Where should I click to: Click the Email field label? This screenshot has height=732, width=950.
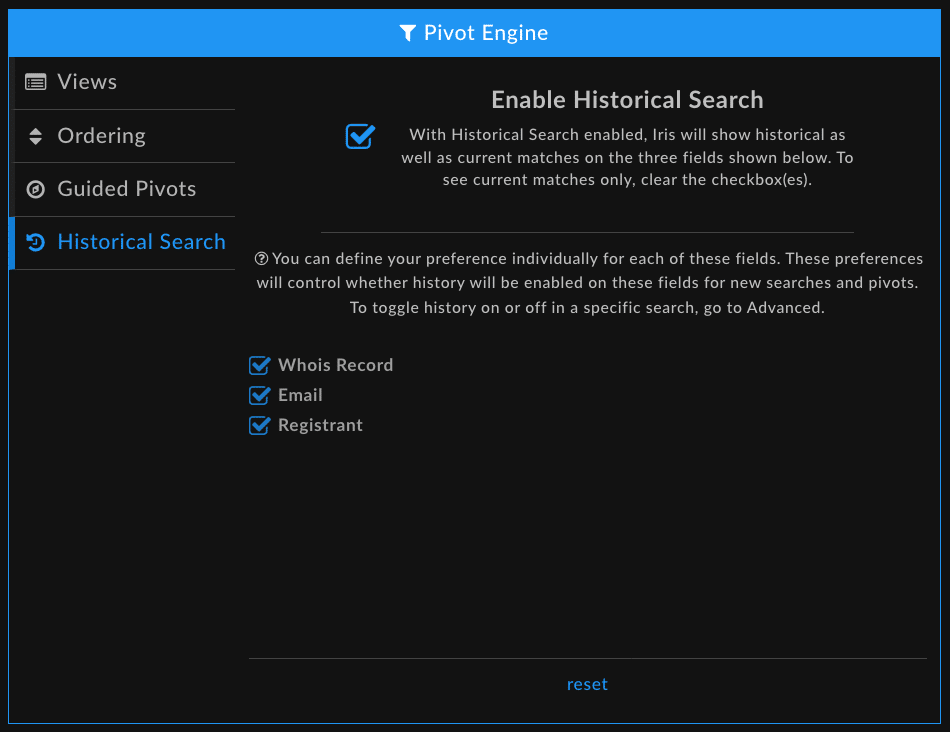(300, 395)
